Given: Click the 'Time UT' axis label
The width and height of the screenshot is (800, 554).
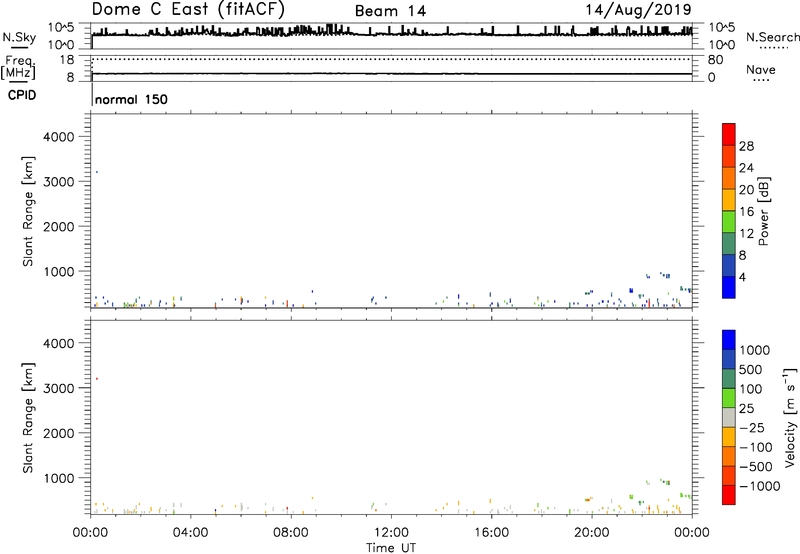Looking at the screenshot, I should [391, 548].
